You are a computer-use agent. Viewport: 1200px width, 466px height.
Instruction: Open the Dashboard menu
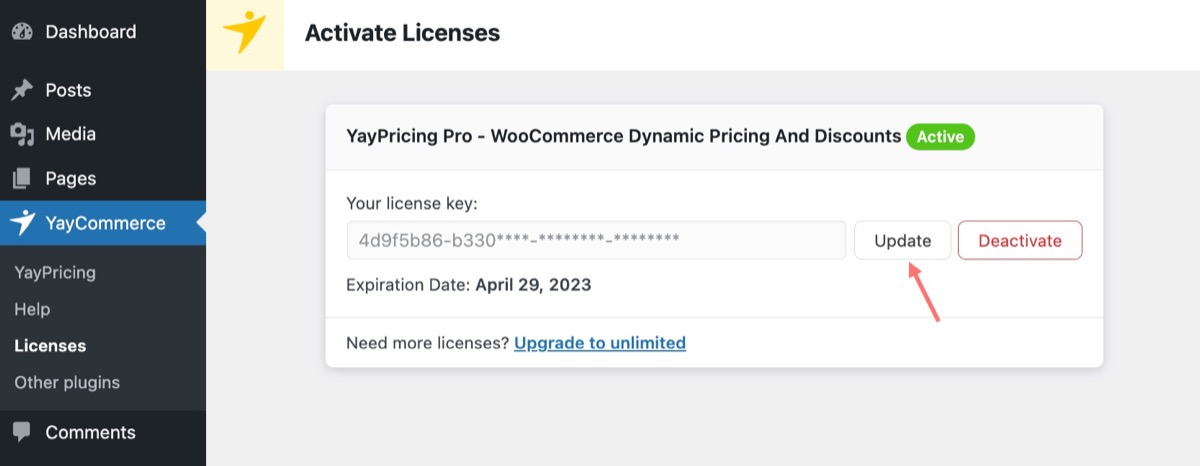coord(90,32)
